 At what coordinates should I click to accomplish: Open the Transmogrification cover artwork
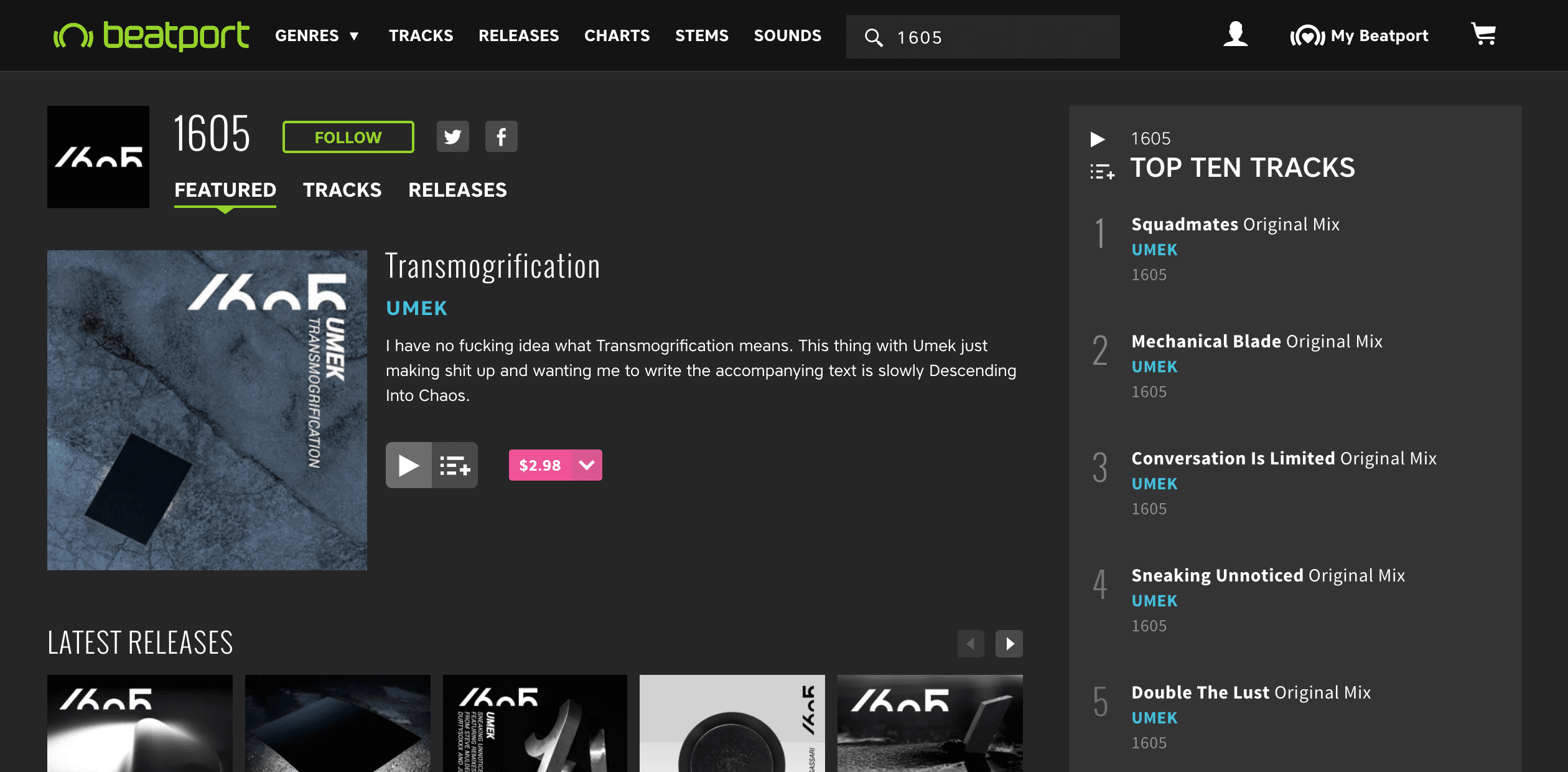pos(207,410)
